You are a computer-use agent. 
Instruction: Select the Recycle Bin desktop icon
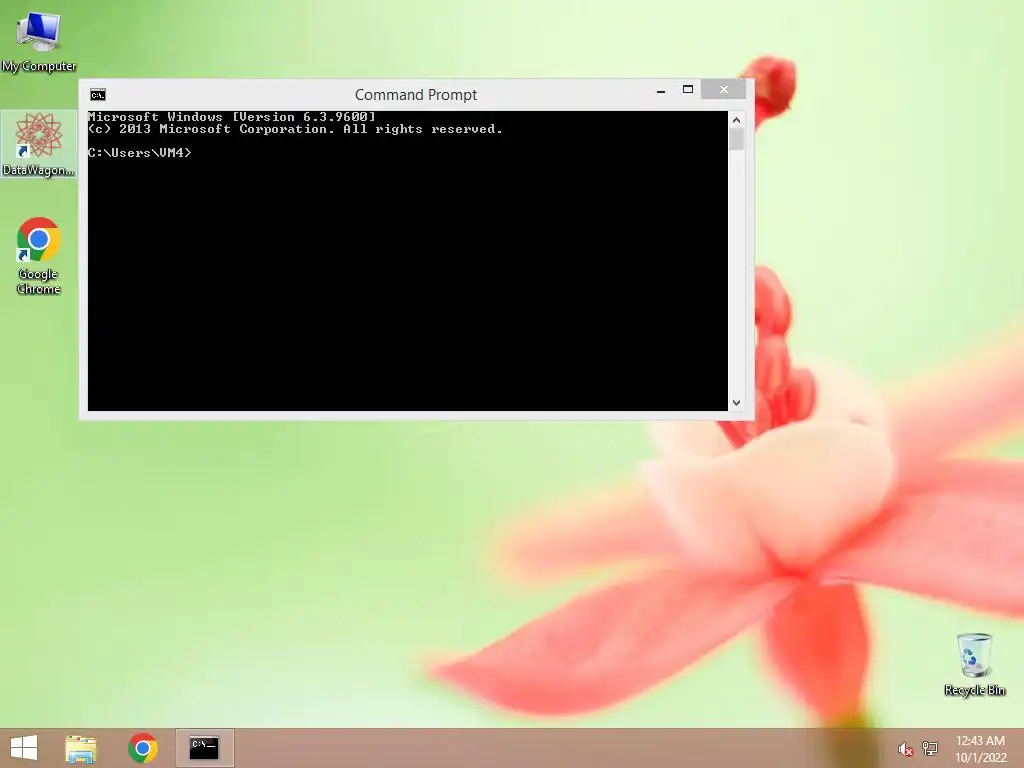[974, 664]
